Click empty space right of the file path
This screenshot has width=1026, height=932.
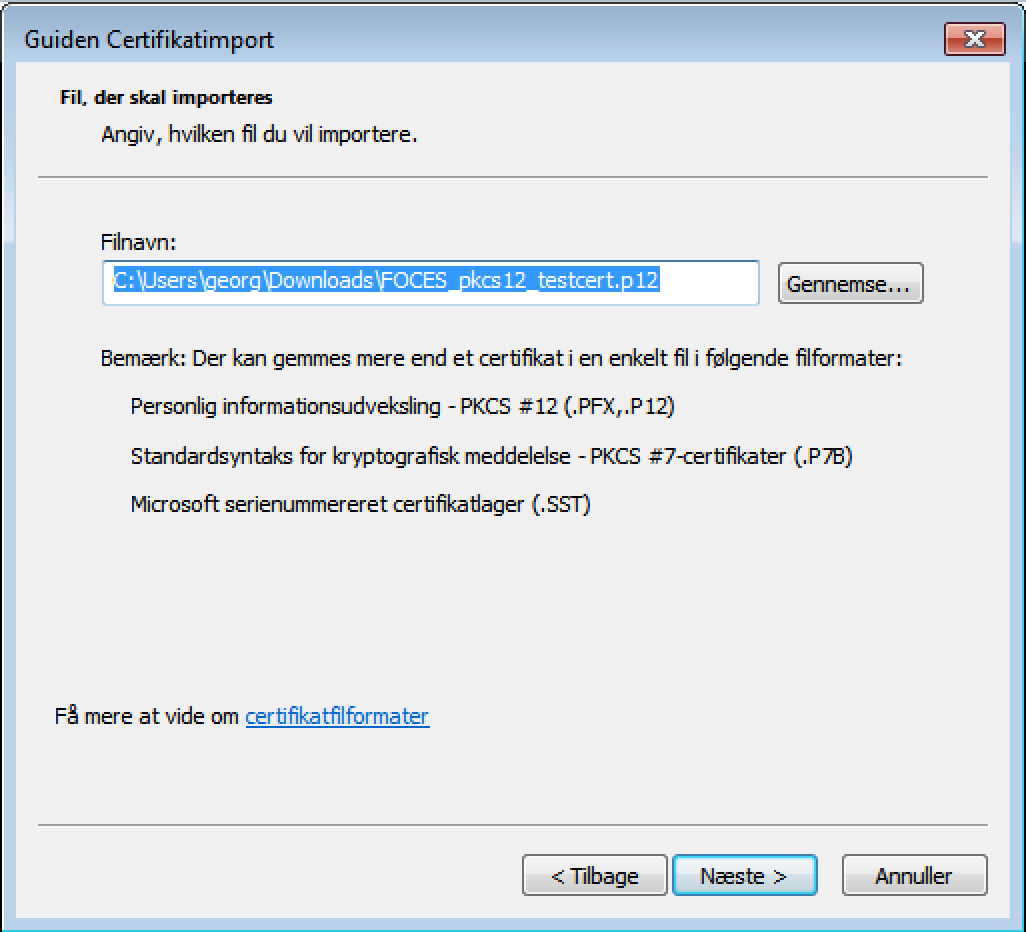click(710, 282)
